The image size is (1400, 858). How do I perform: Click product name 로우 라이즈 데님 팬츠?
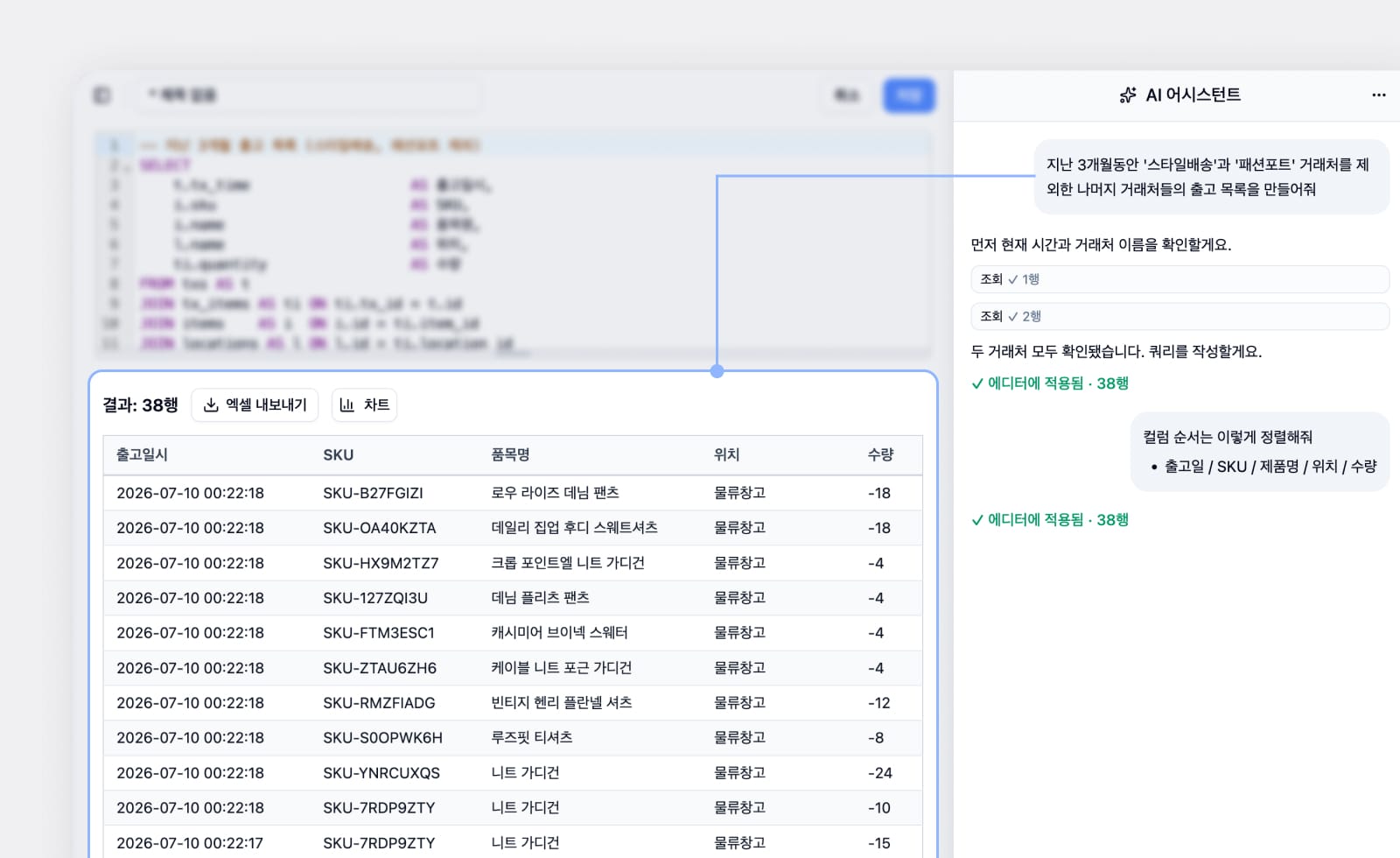pyautogui.click(x=555, y=493)
